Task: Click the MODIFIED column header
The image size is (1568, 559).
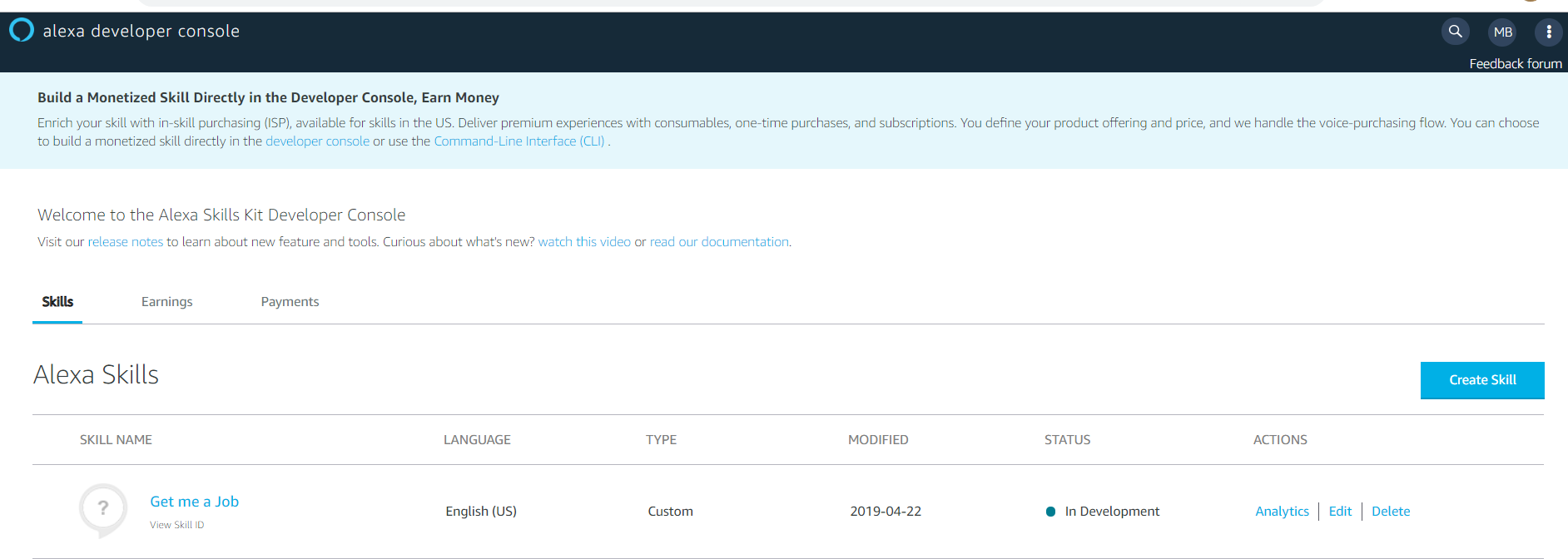Action: 878,440
